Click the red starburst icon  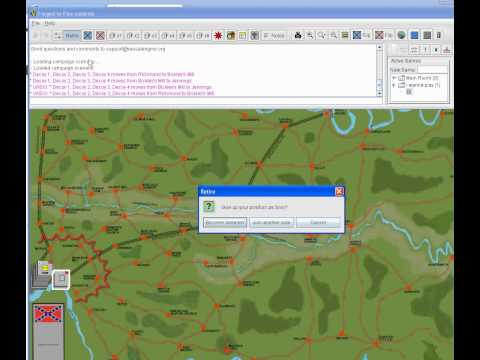(x=218, y=35)
